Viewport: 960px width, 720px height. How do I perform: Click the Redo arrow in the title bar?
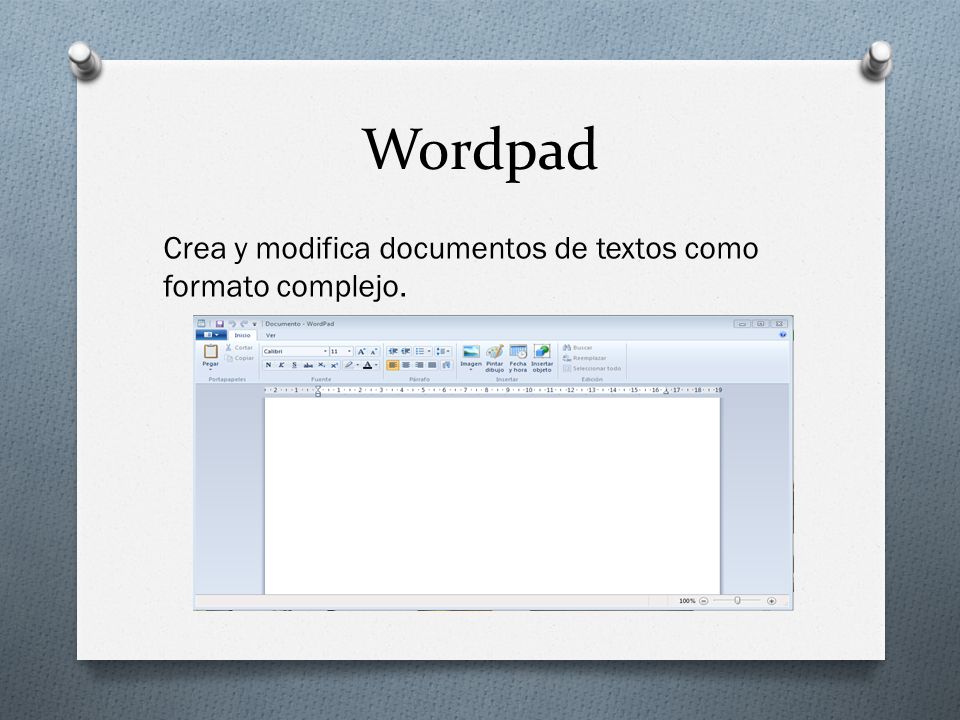[244, 324]
